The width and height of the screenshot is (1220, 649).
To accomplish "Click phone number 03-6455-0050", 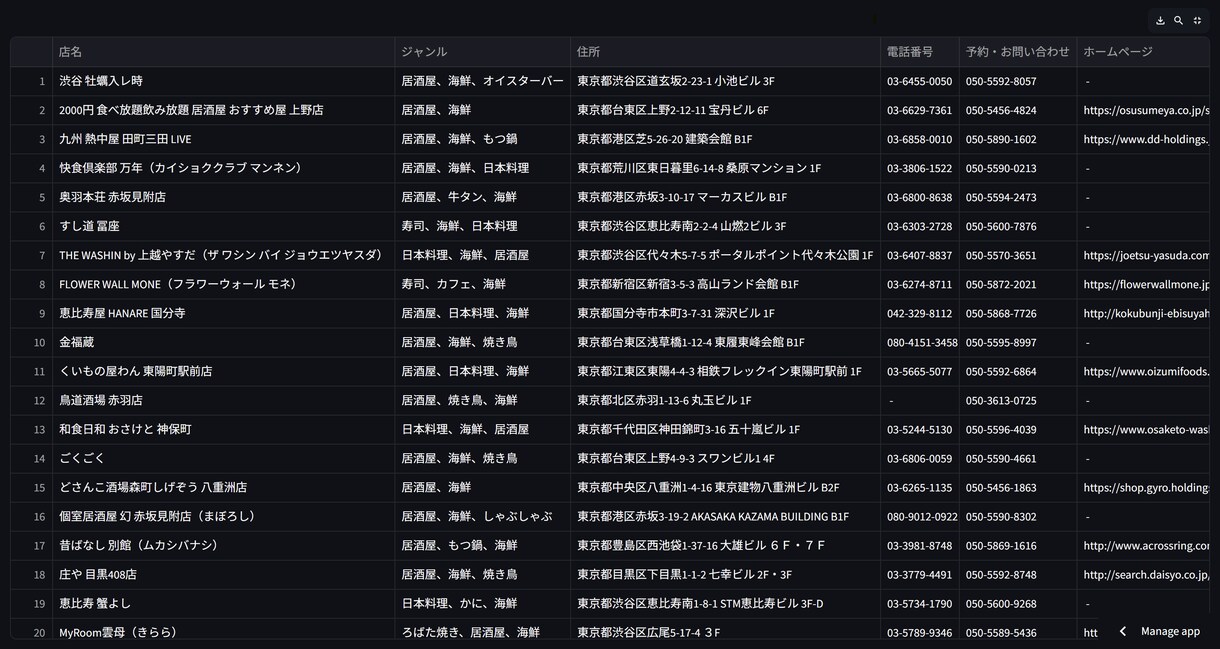I will pos(920,81).
